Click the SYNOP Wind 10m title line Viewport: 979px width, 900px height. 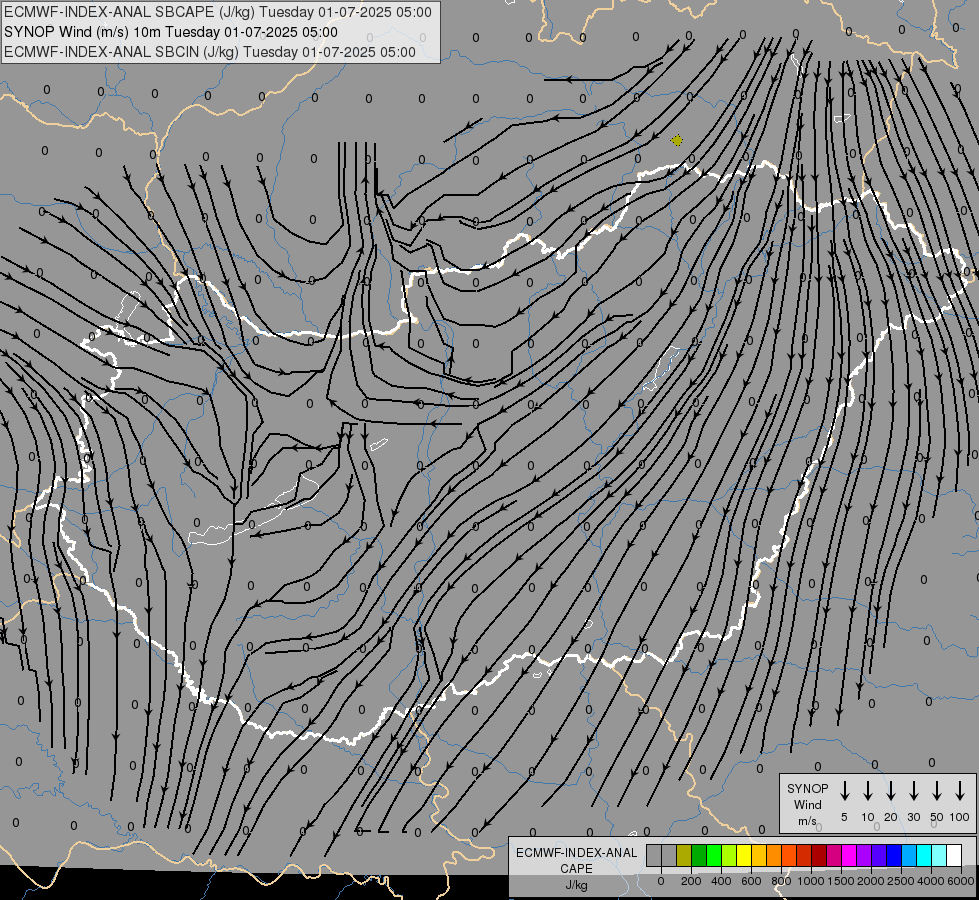[x=170, y=32]
